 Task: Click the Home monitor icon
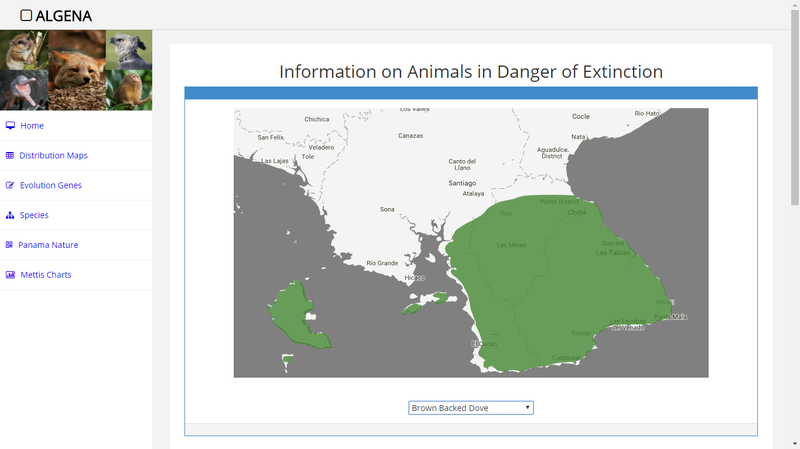(10, 126)
